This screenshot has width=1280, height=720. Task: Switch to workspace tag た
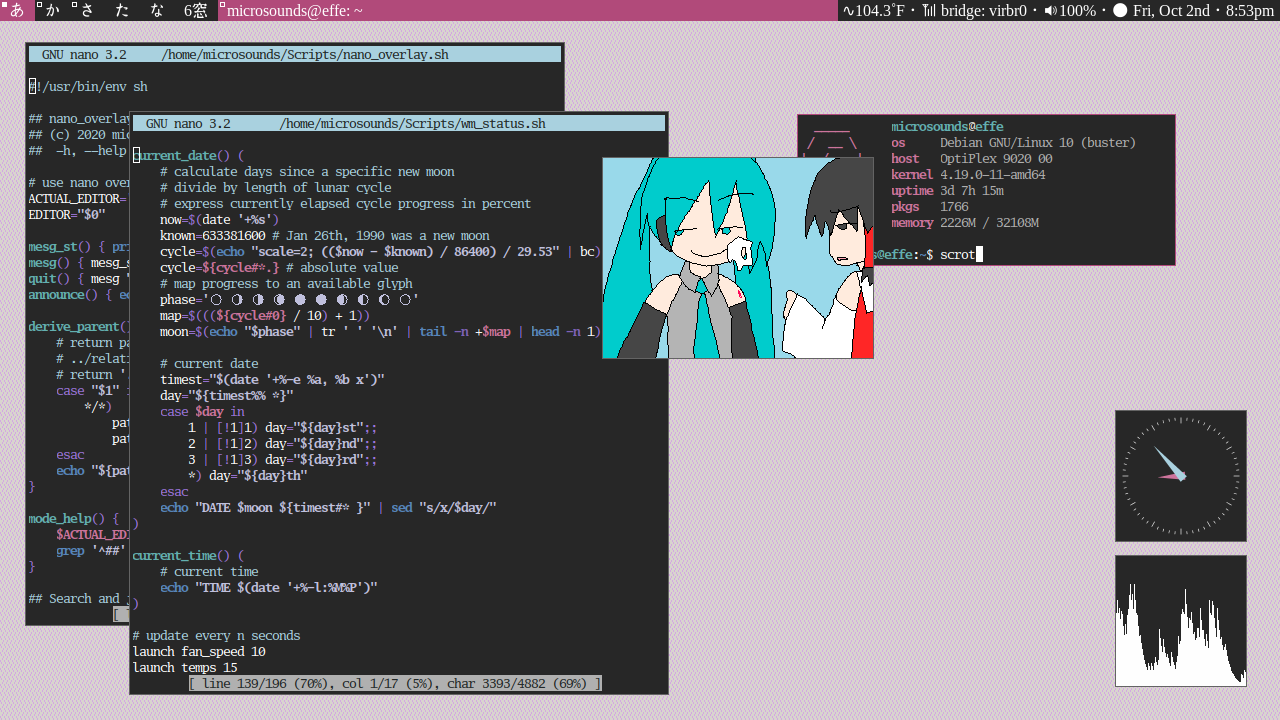click(x=122, y=10)
